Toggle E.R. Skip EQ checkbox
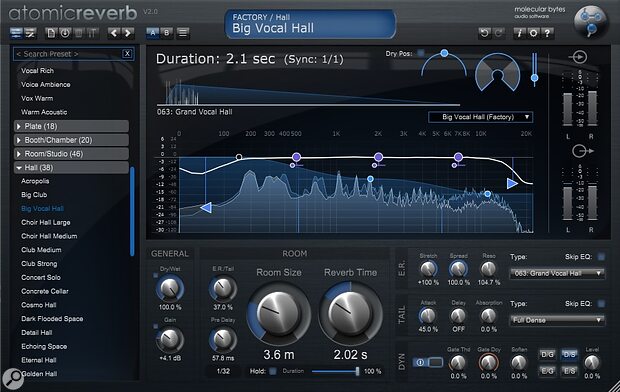 click(601, 257)
